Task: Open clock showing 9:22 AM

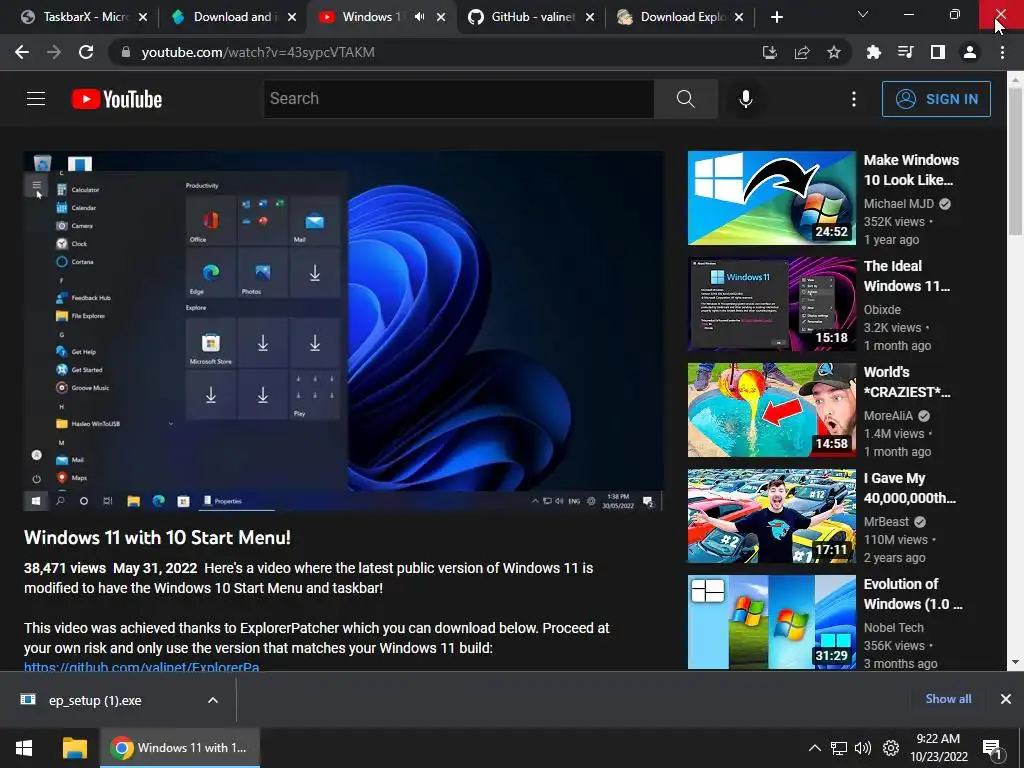Action: tap(938, 748)
